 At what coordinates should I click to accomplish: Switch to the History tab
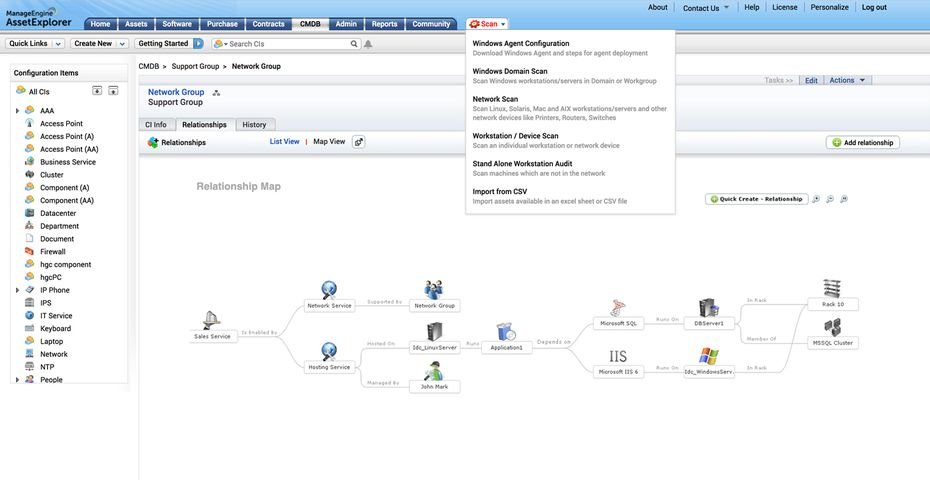coord(254,125)
